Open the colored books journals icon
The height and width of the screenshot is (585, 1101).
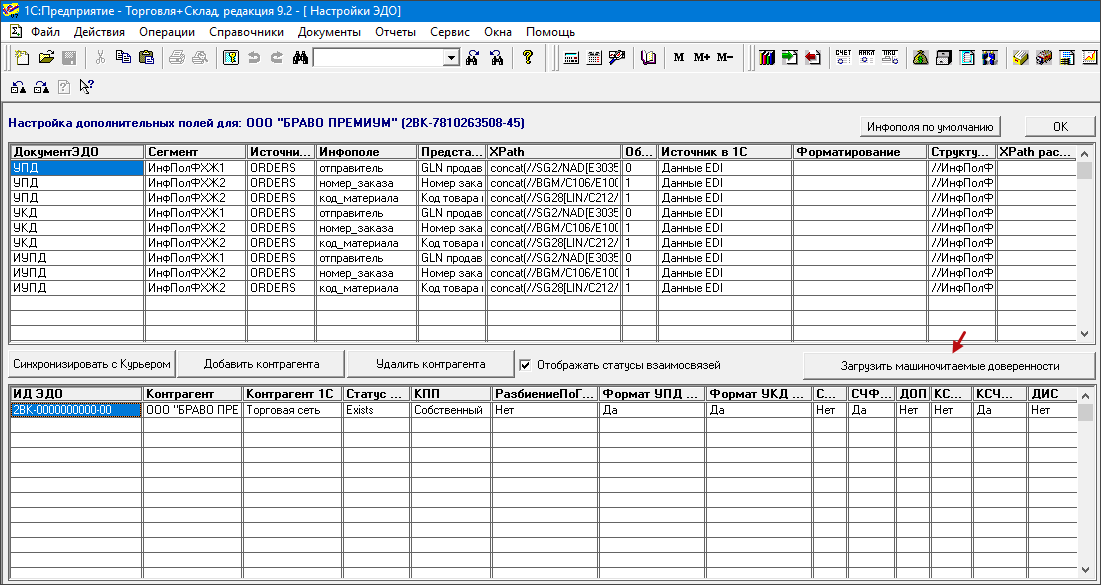pos(767,58)
